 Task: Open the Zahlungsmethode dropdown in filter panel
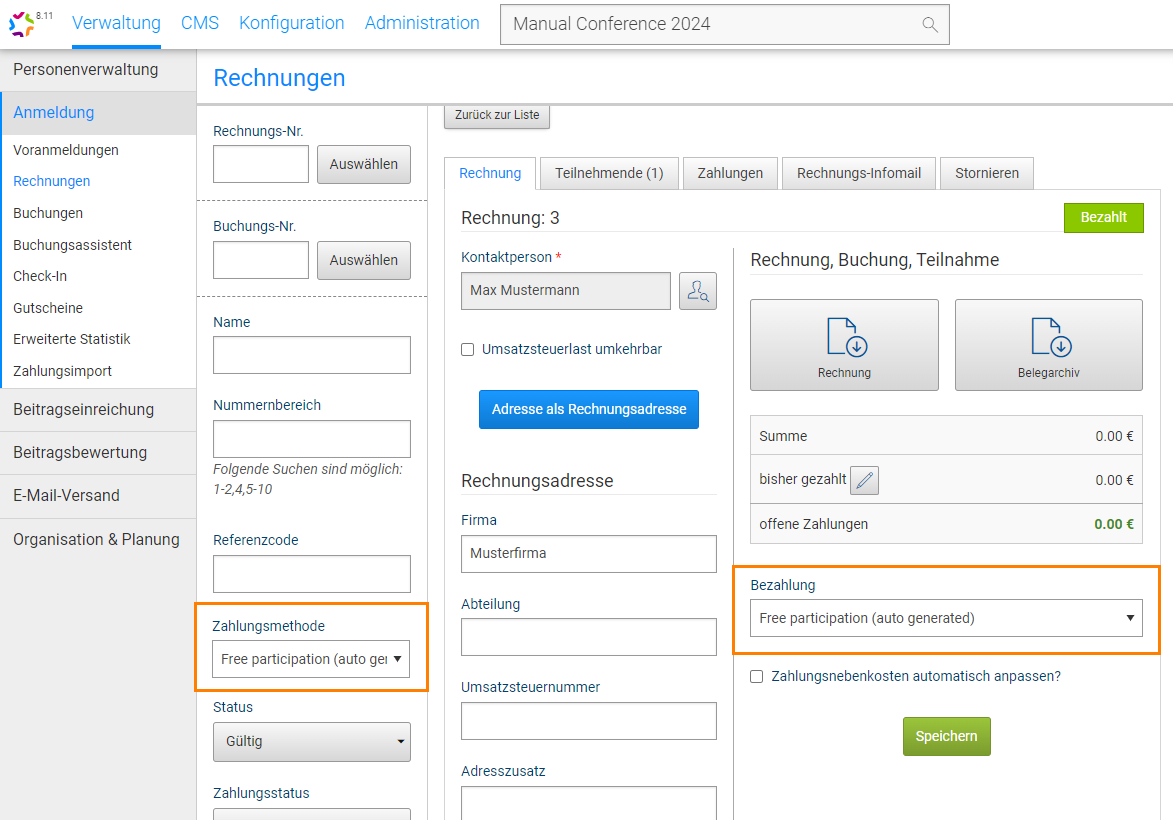point(311,659)
